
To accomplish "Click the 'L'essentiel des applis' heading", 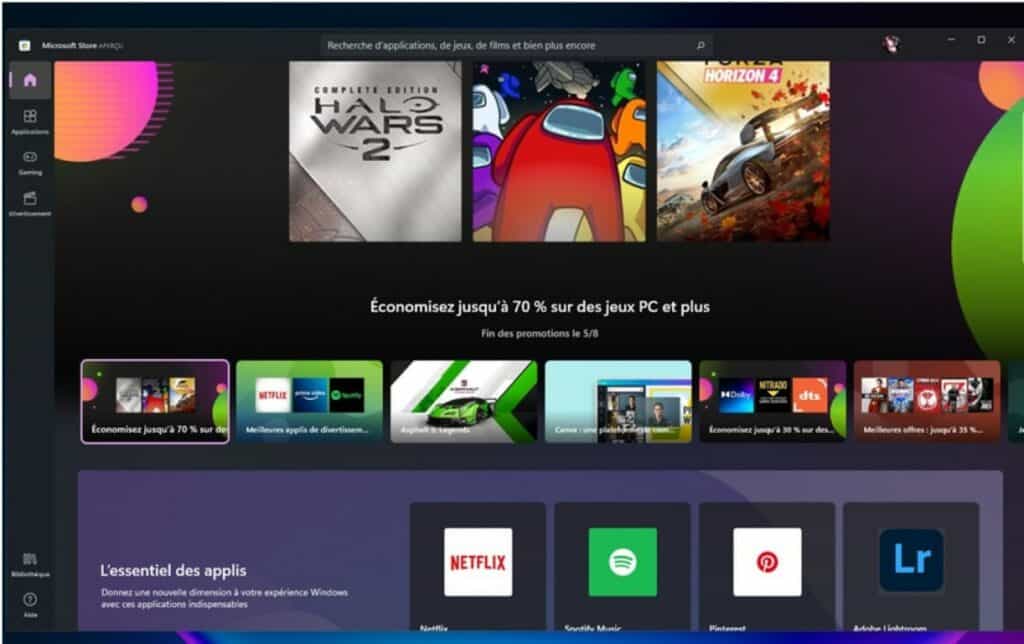I will 173,570.
